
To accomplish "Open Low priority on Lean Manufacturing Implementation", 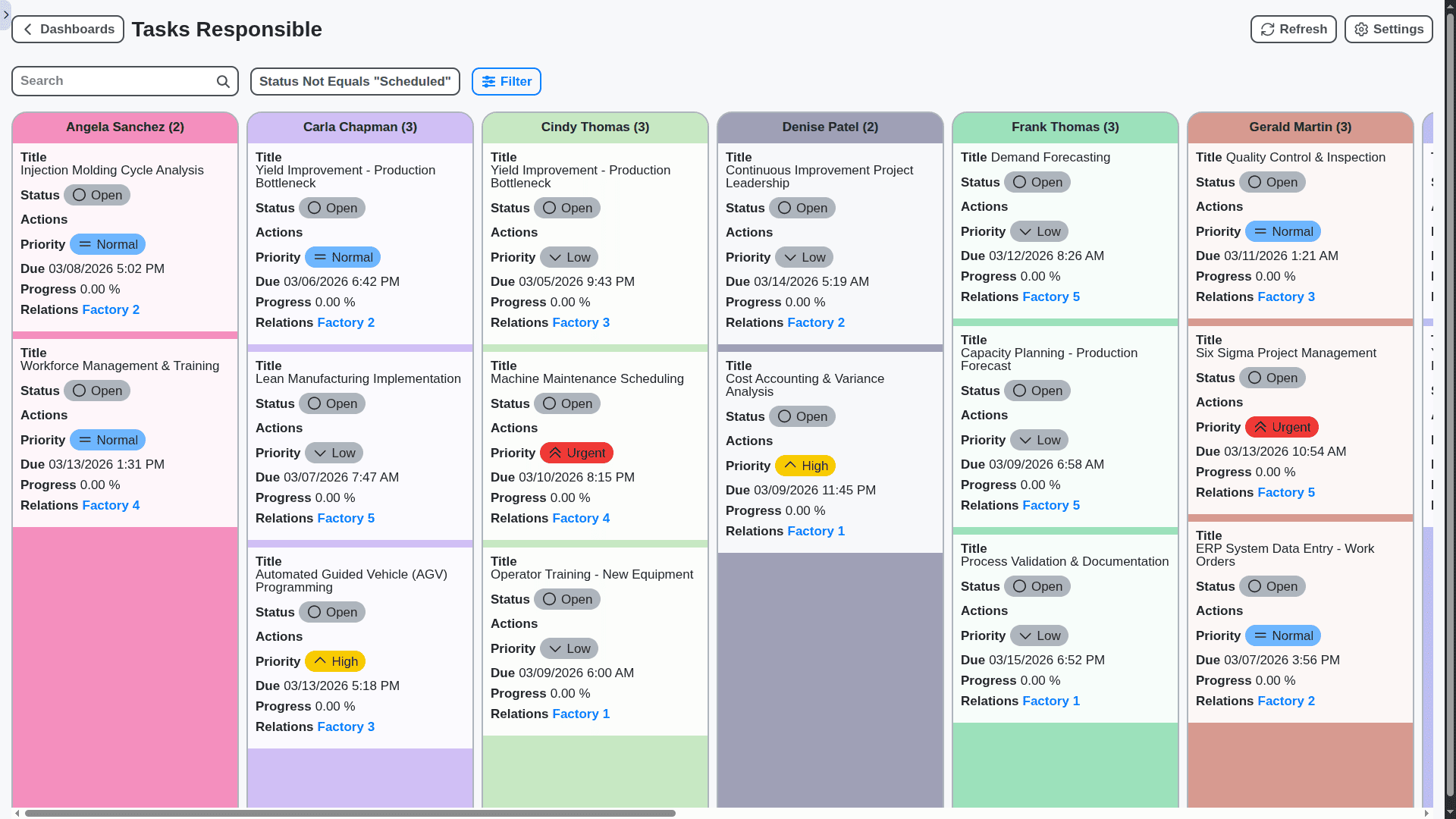I will pos(334,453).
